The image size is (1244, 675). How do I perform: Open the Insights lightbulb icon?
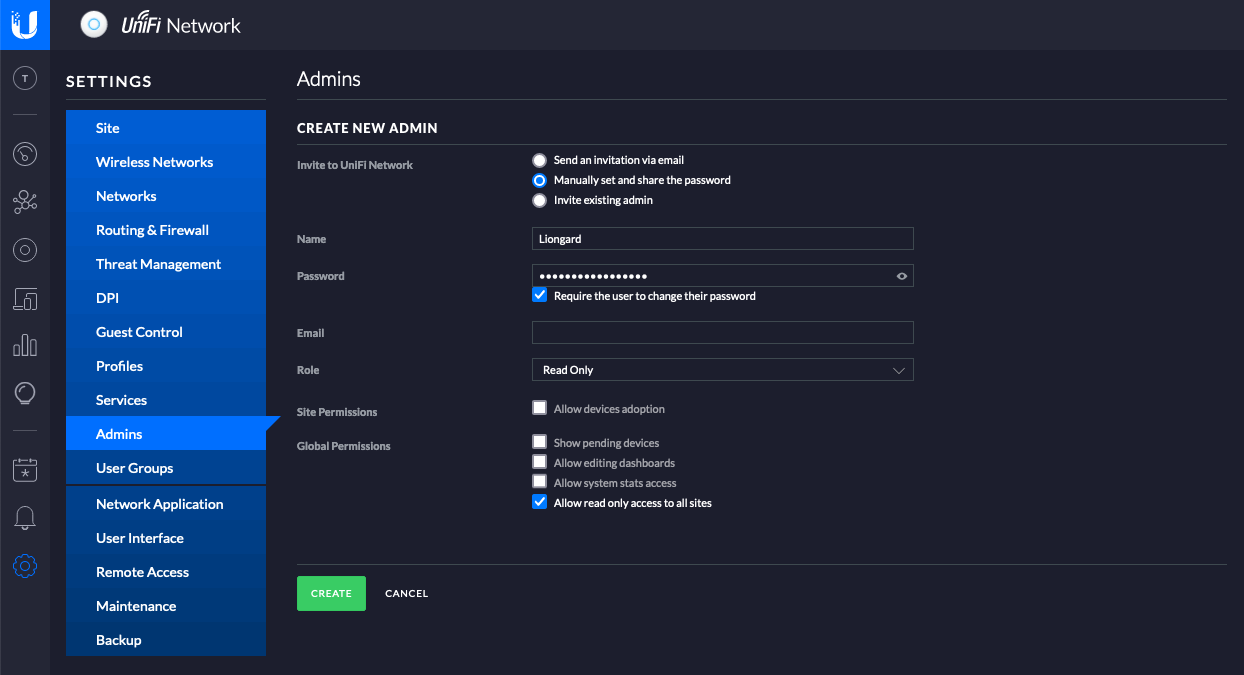point(25,394)
